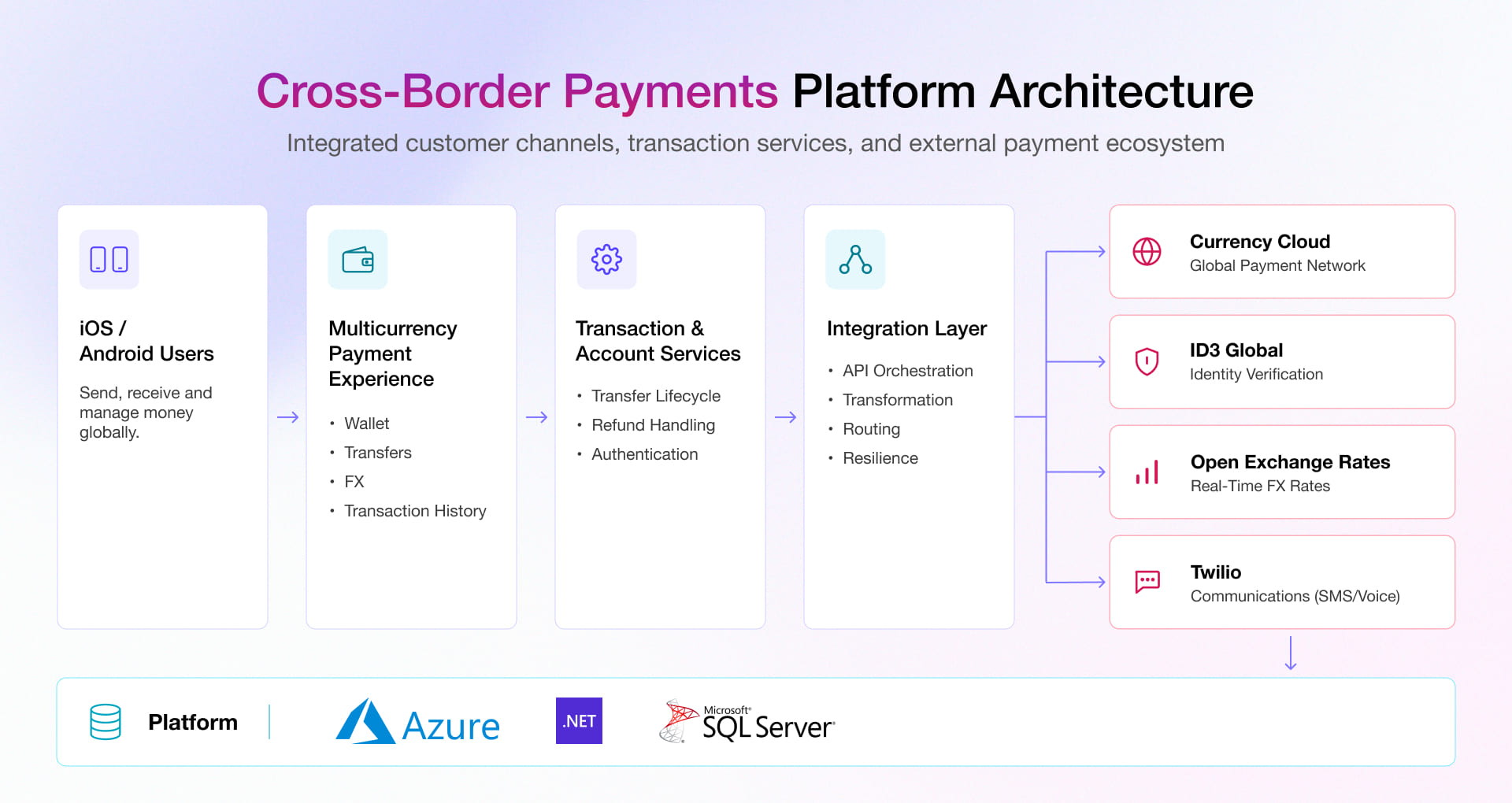The height and width of the screenshot is (803, 1512).
Task: Click the FX bullet item
Action: 354,482
